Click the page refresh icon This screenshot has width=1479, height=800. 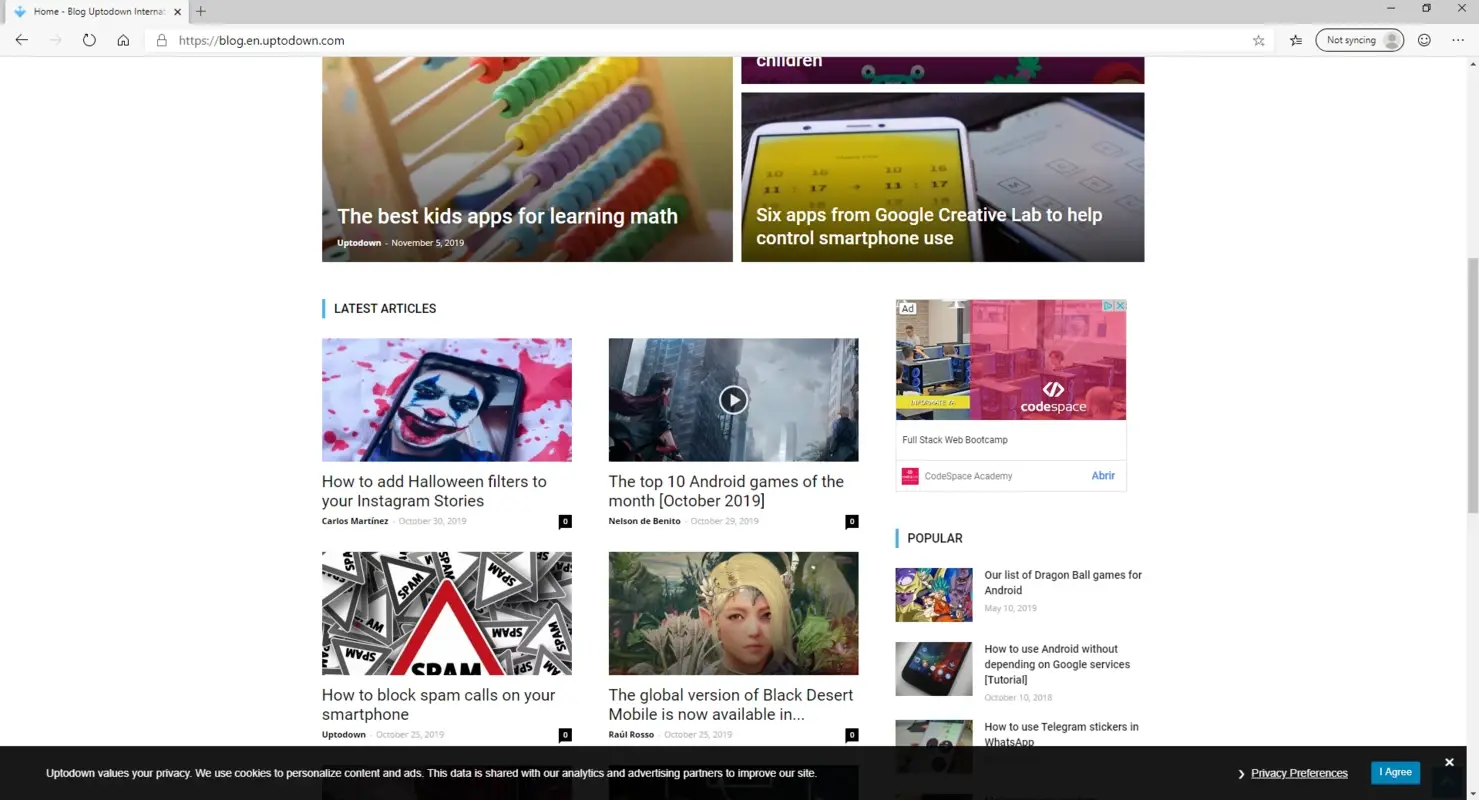click(x=89, y=40)
